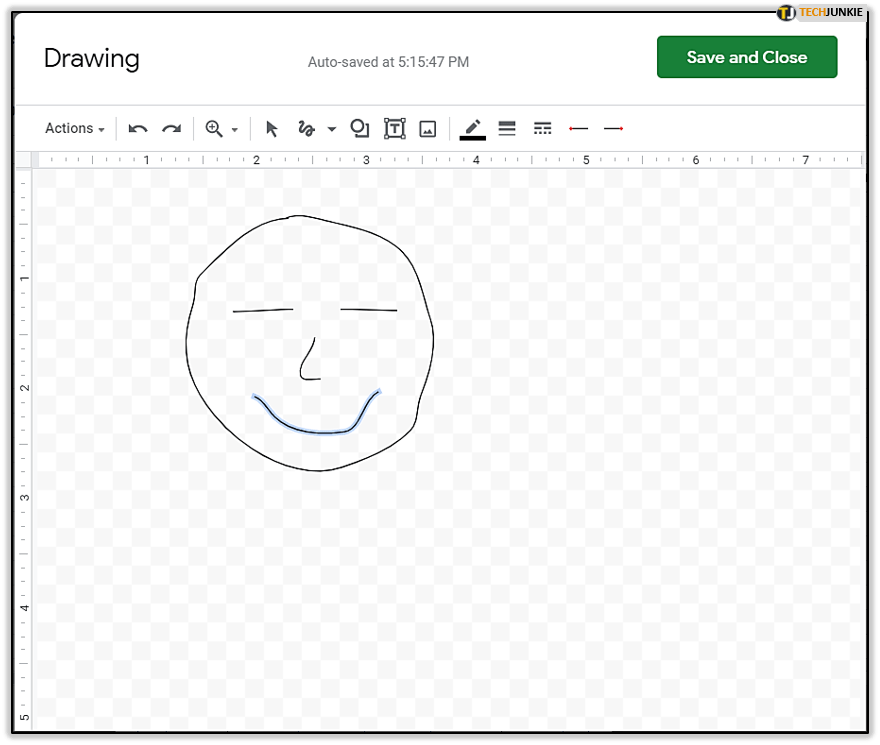Open the line end arrowhead options

(x=614, y=129)
